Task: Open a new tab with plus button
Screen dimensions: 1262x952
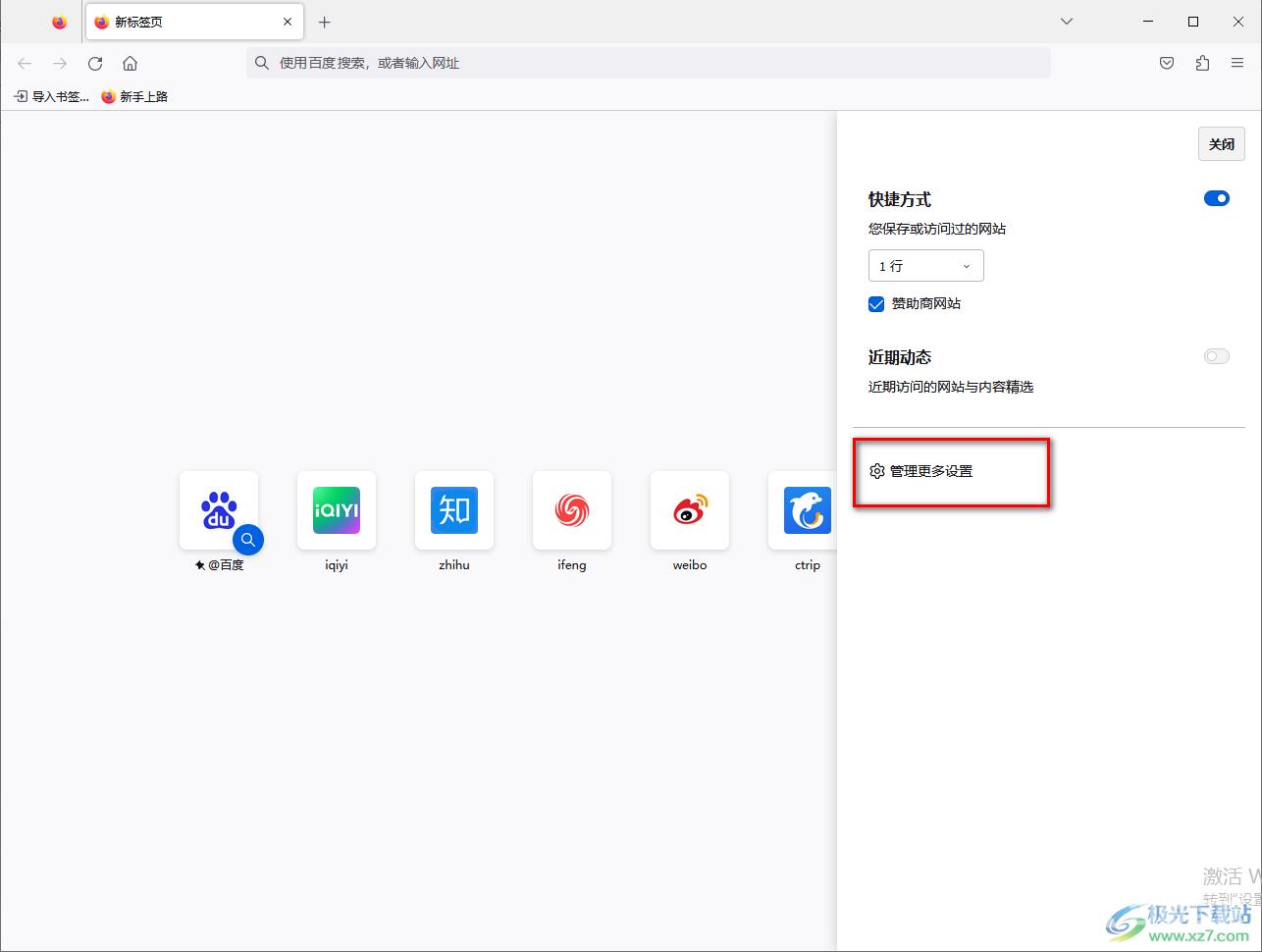Action: 325,22
